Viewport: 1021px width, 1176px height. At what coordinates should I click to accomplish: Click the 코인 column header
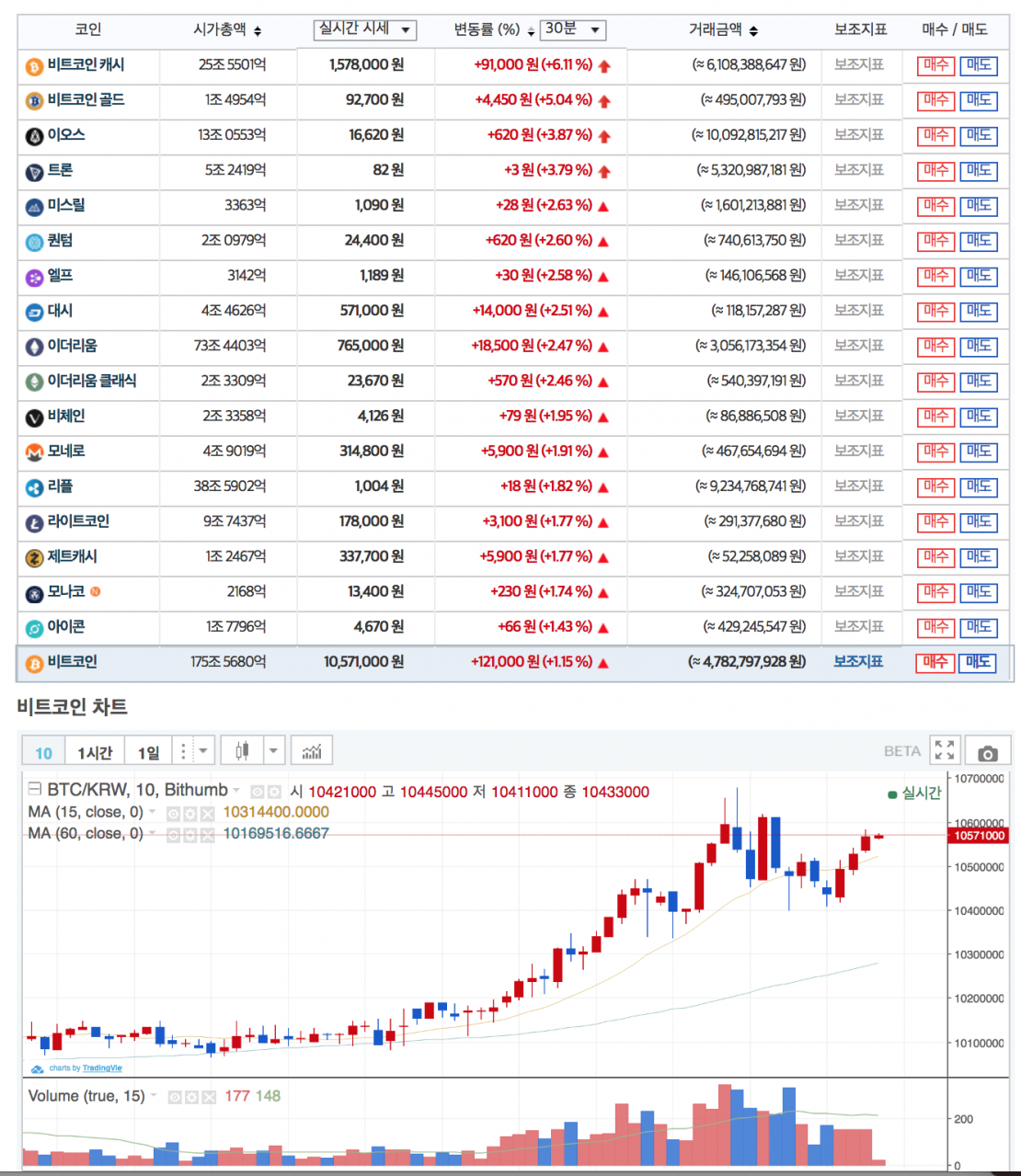88,30
